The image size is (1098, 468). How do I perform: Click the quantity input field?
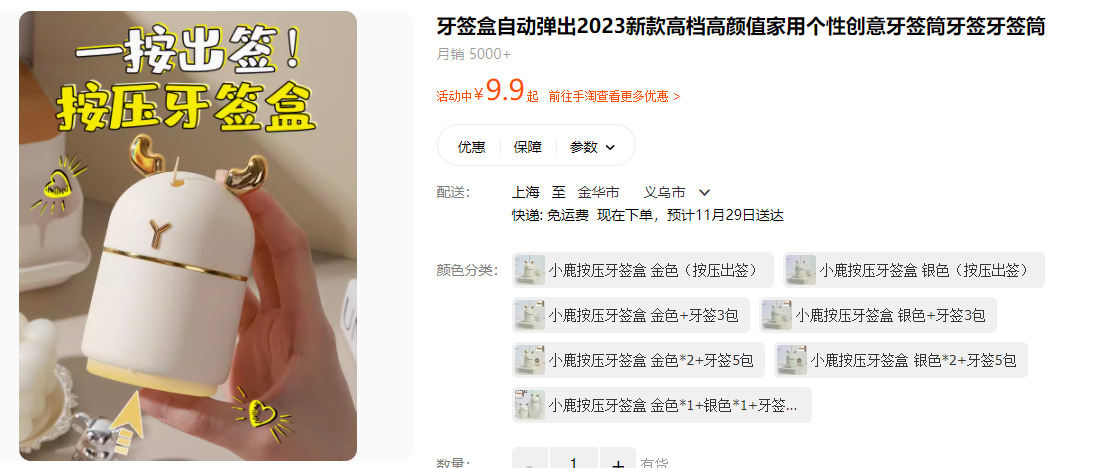(574, 460)
